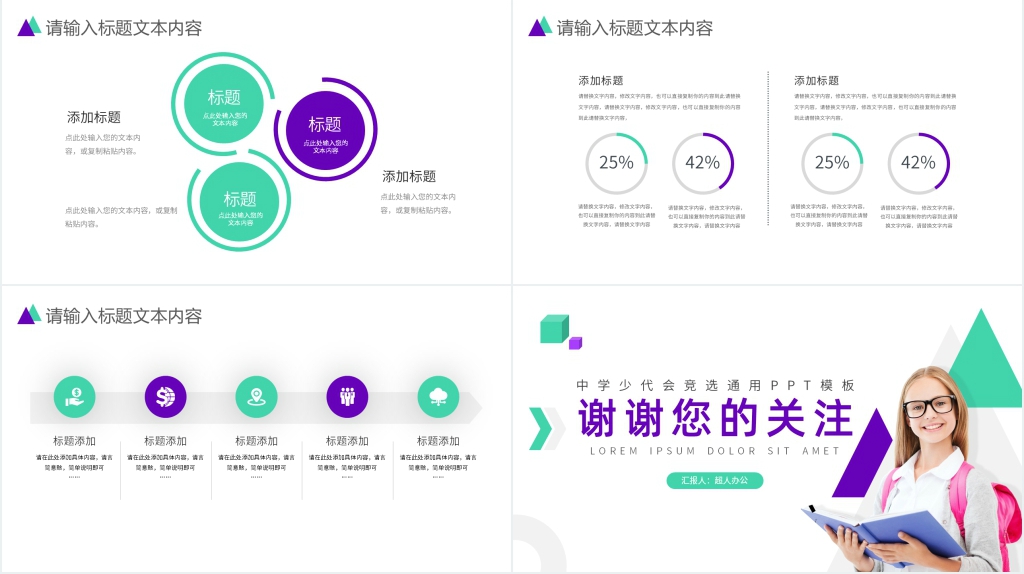The image size is (1024, 574).
Task: Click the title text on the icon timeline slide
Action: click(123, 316)
